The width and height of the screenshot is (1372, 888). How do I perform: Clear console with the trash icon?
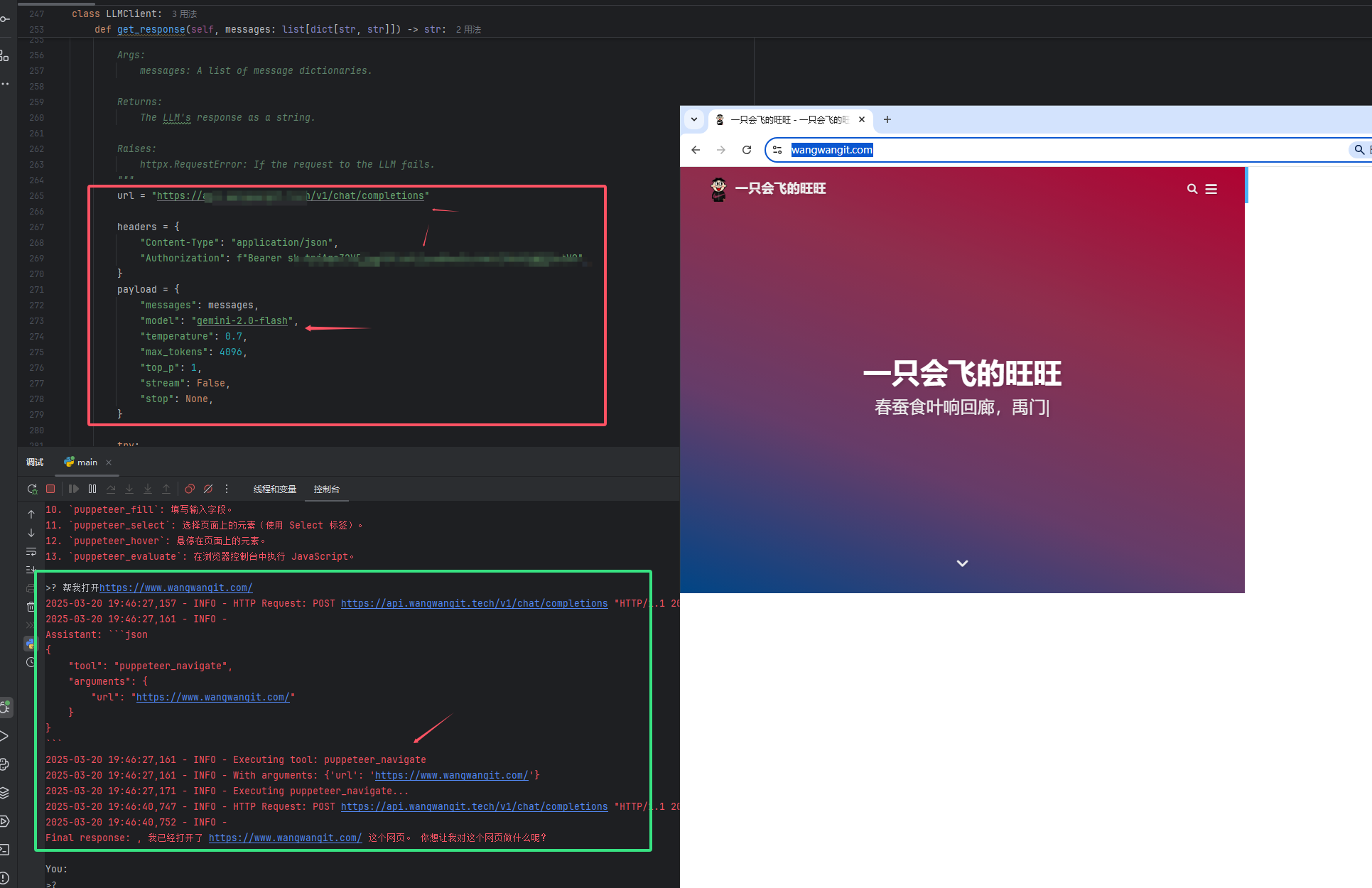click(31, 607)
